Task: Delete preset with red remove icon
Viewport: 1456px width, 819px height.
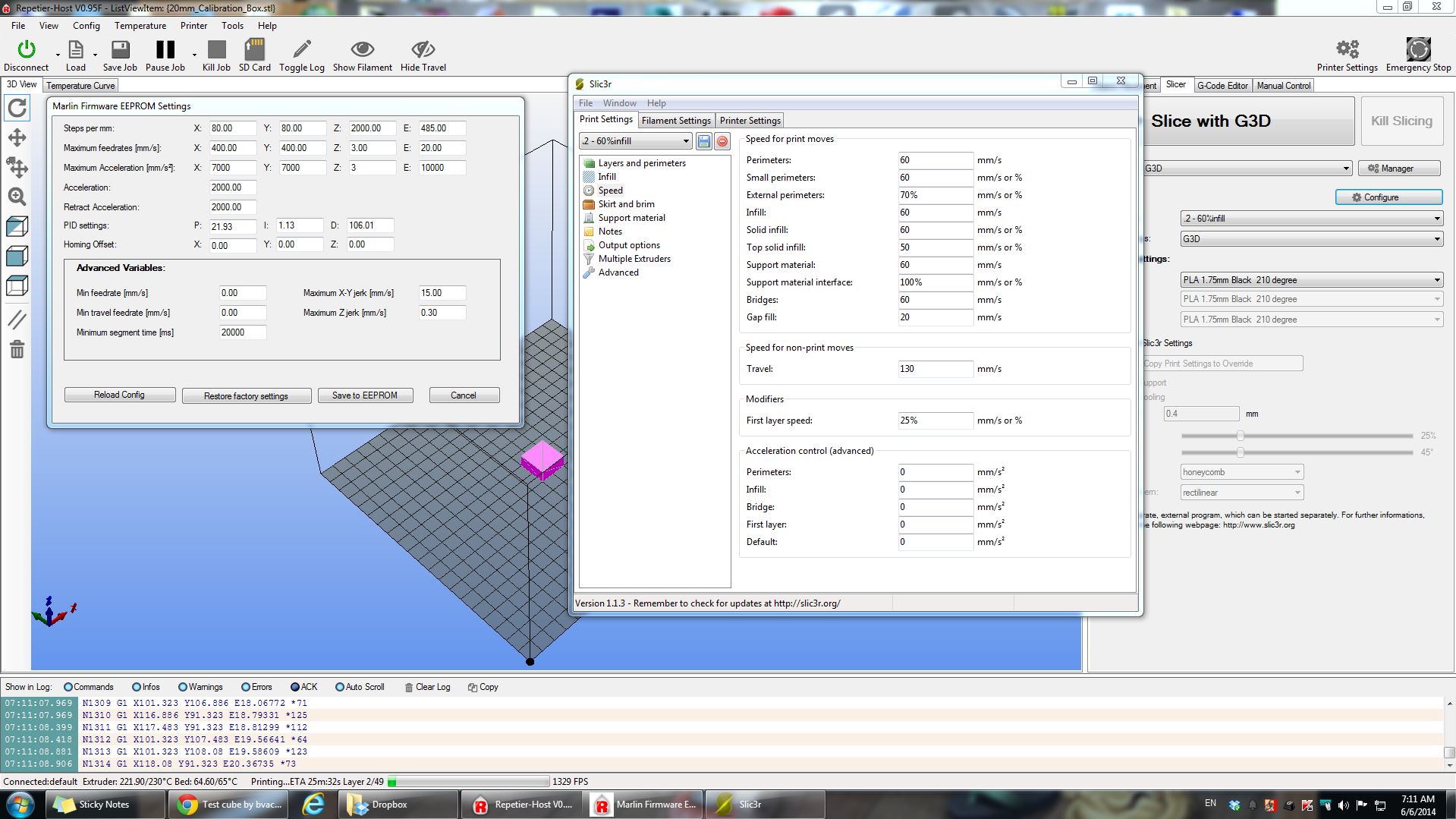Action: click(x=722, y=141)
